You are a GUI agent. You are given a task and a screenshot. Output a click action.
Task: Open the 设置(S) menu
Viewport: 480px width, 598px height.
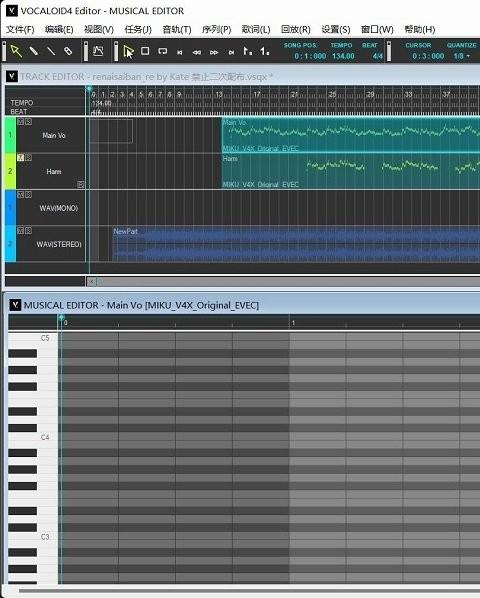tap(336, 29)
